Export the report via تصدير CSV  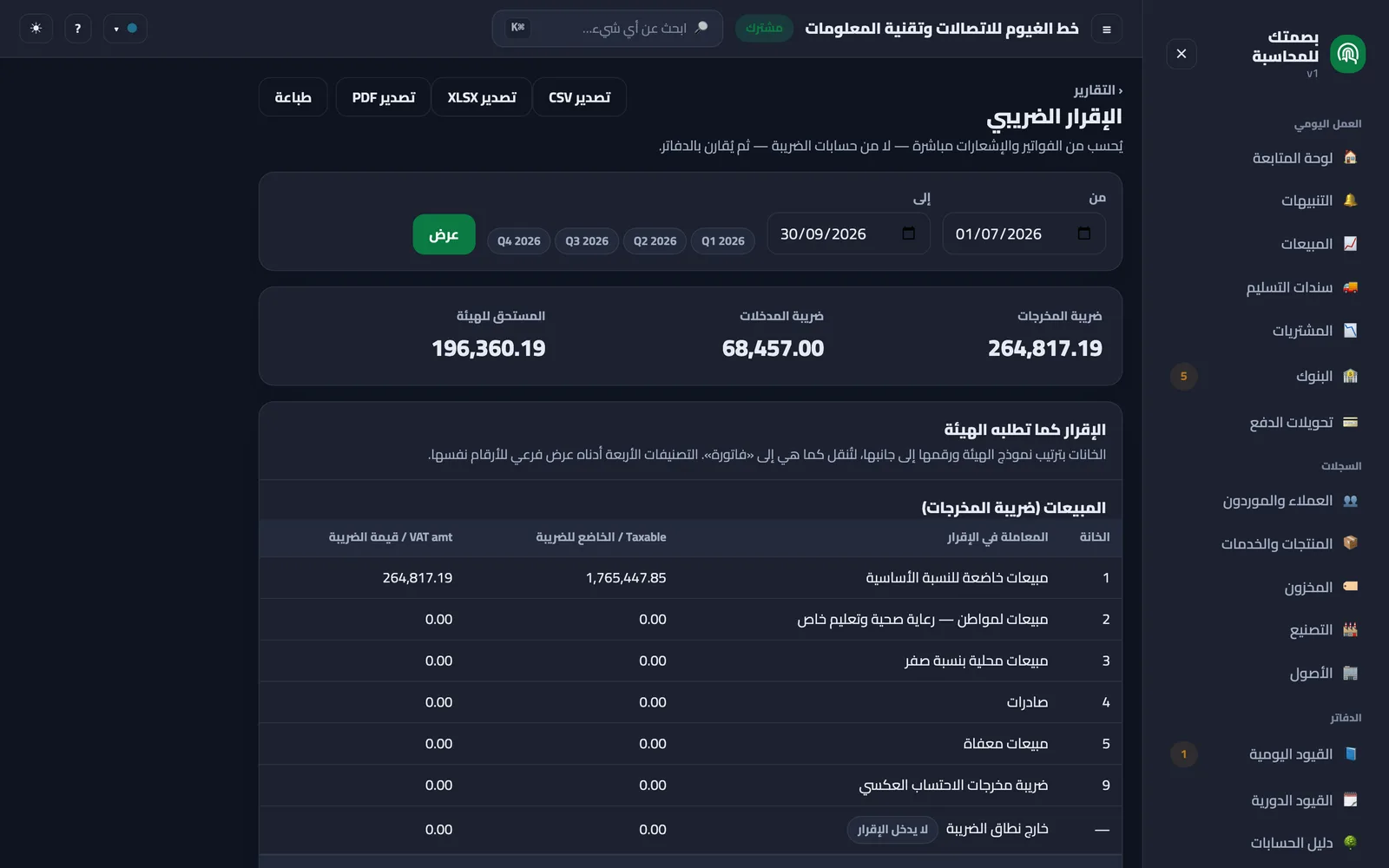(x=579, y=97)
